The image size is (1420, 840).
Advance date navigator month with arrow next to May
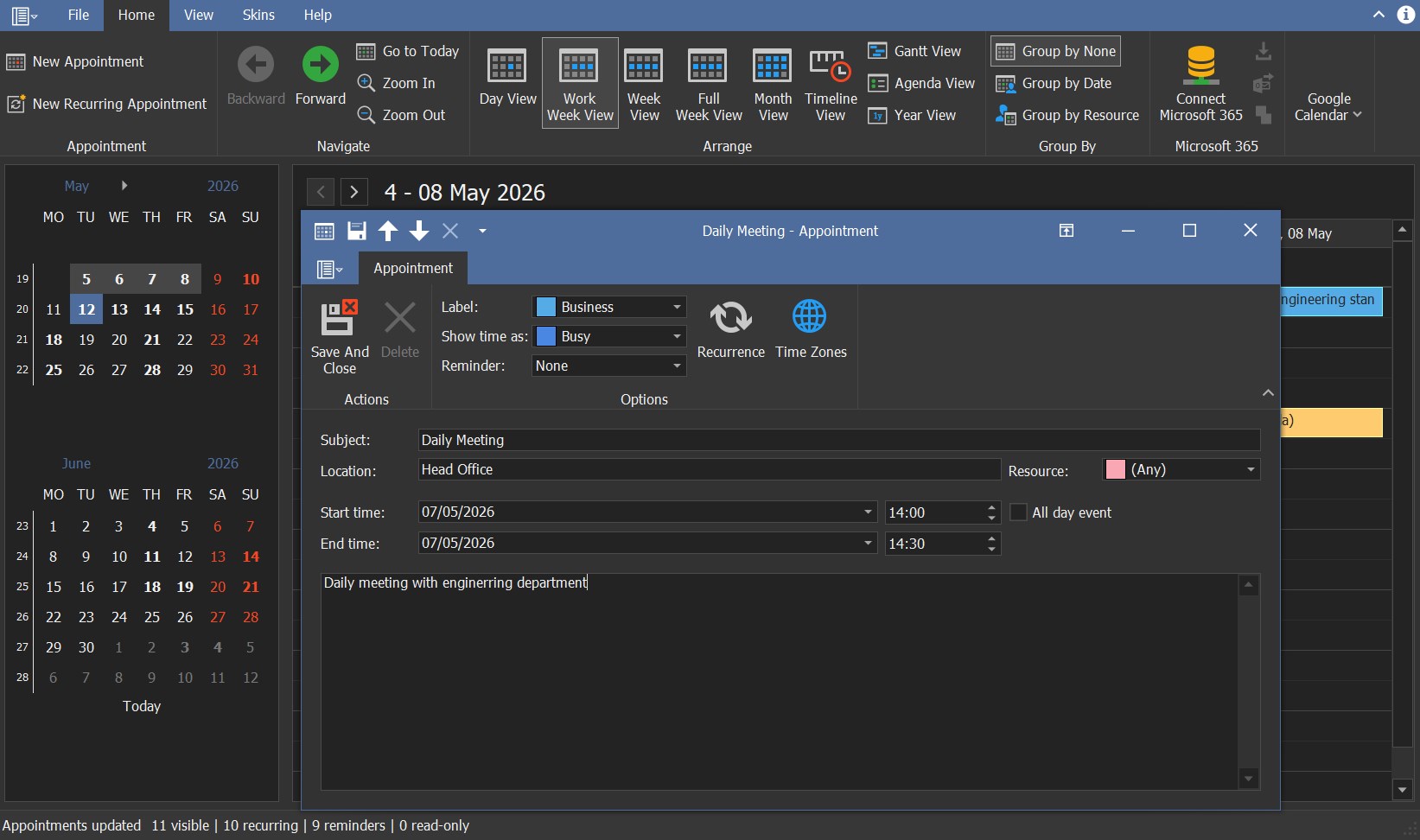pyautogui.click(x=124, y=185)
